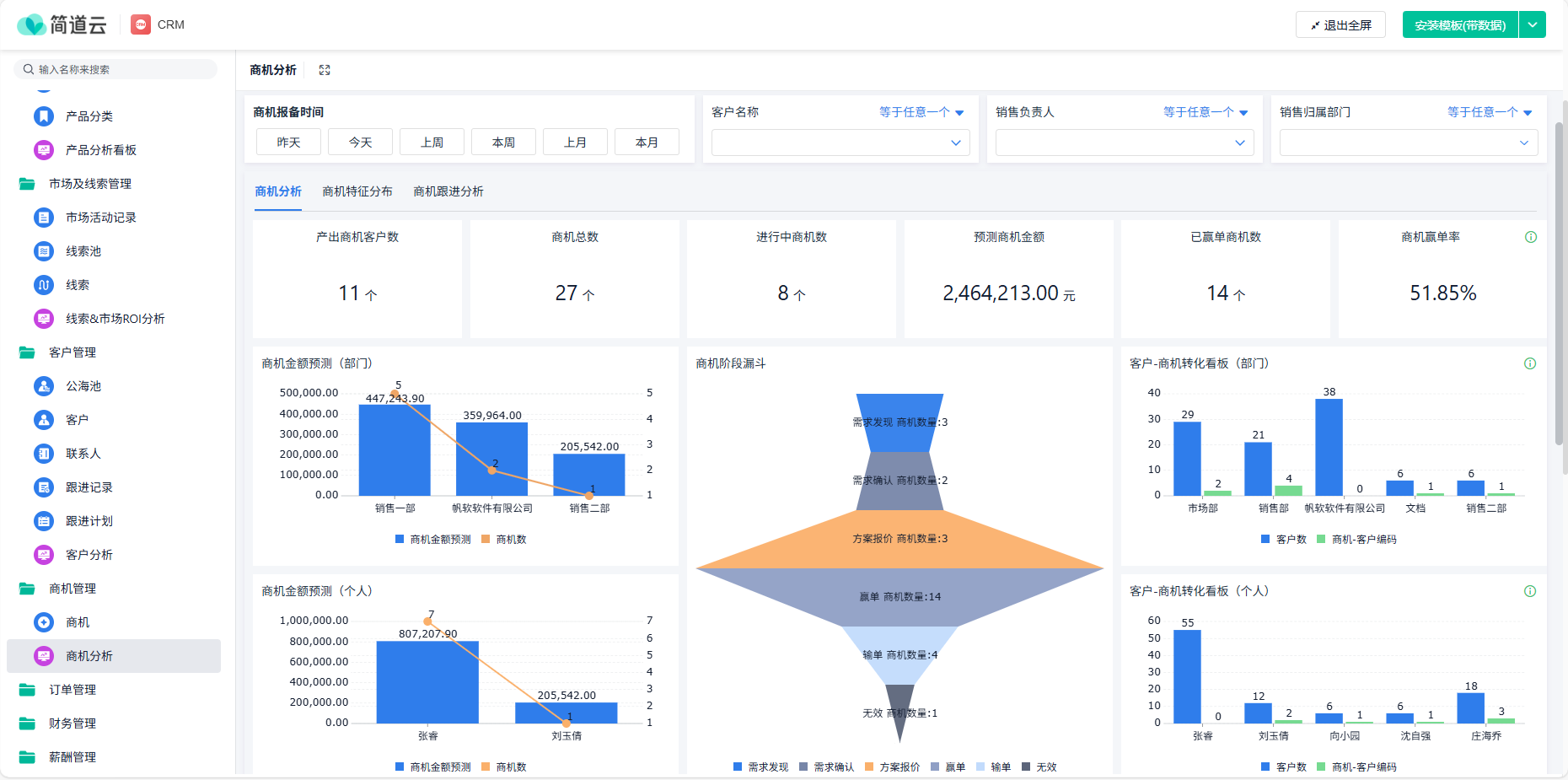Switch to the 商机跟进分析 tab
Viewport: 1568px width, 780px height.
pos(448,191)
